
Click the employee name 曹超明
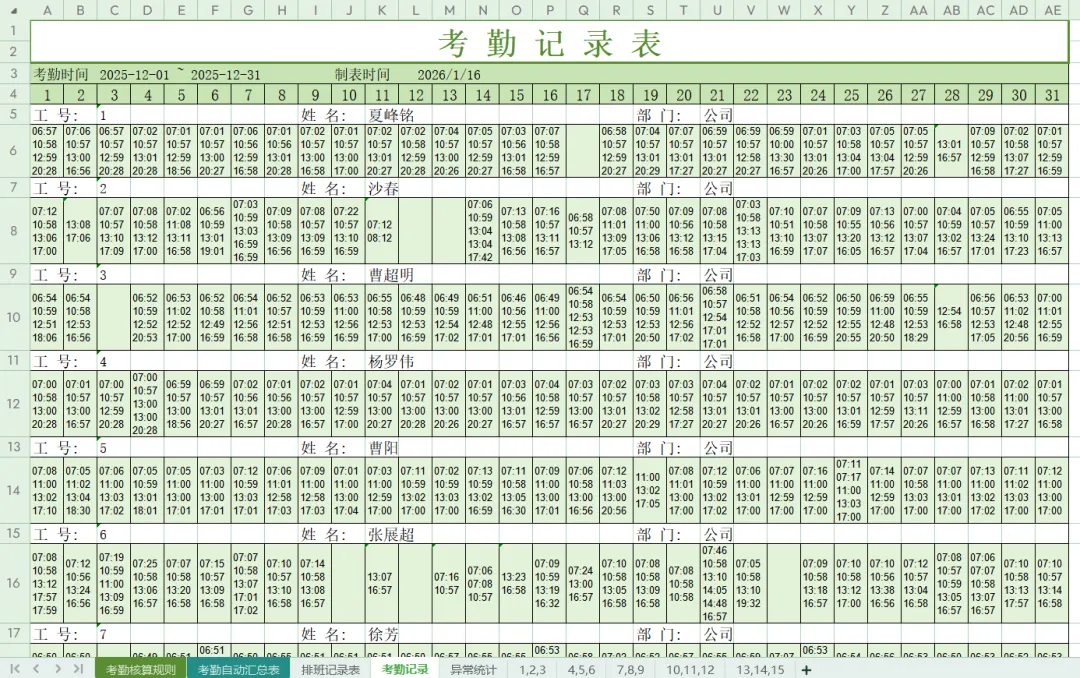(391, 275)
